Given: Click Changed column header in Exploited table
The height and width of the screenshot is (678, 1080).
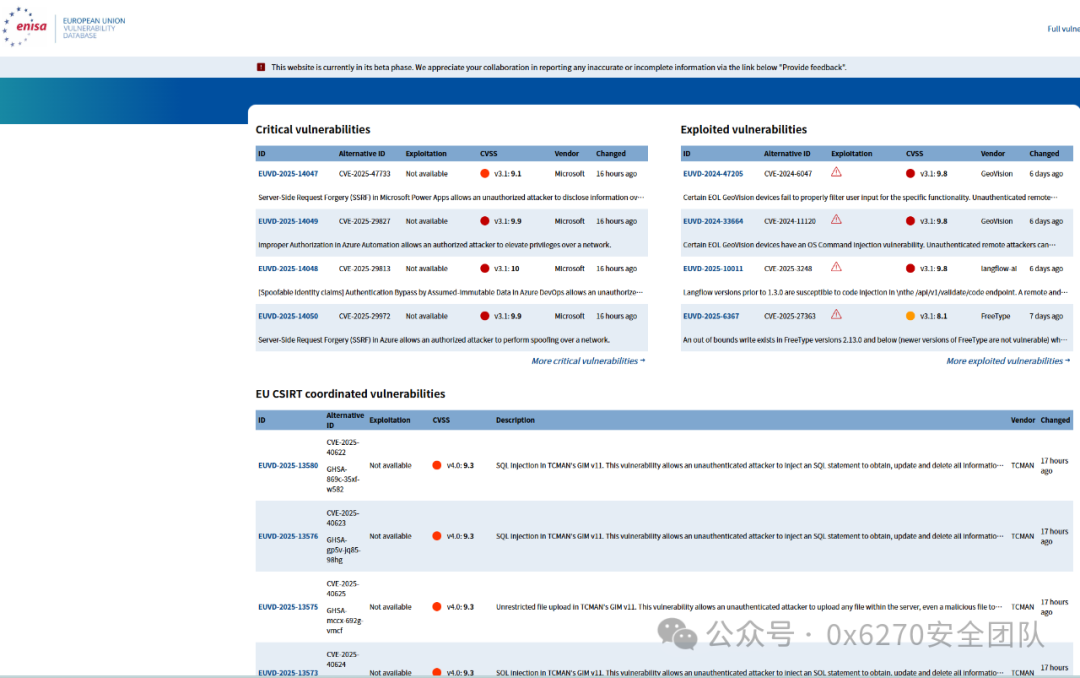Looking at the screenshot, I should (x=1044, y=154).
